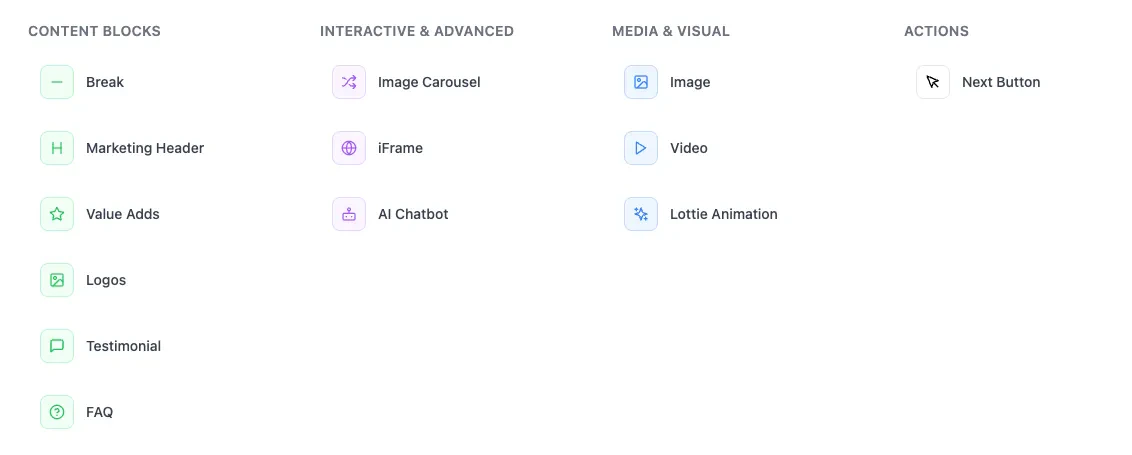Select the Break label
The width and height of the screenshot is (1132, 455).
[x=105, y=82]
